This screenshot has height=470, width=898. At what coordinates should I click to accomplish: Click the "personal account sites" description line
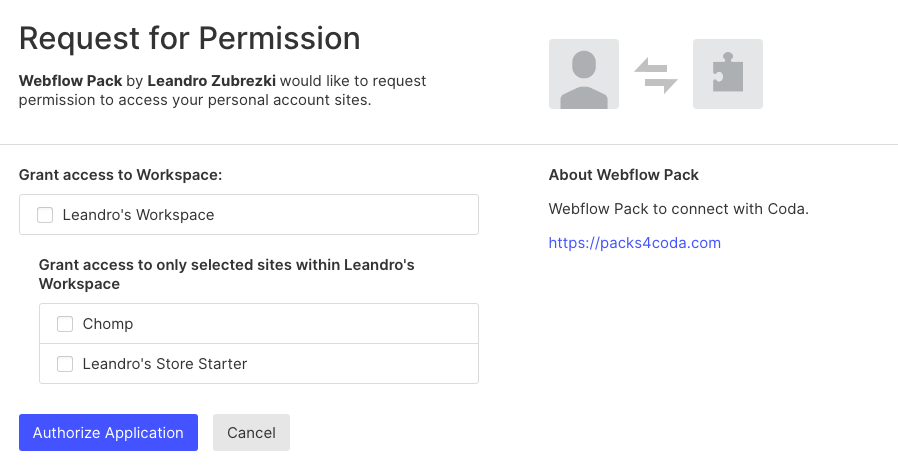tap(195, 100)
